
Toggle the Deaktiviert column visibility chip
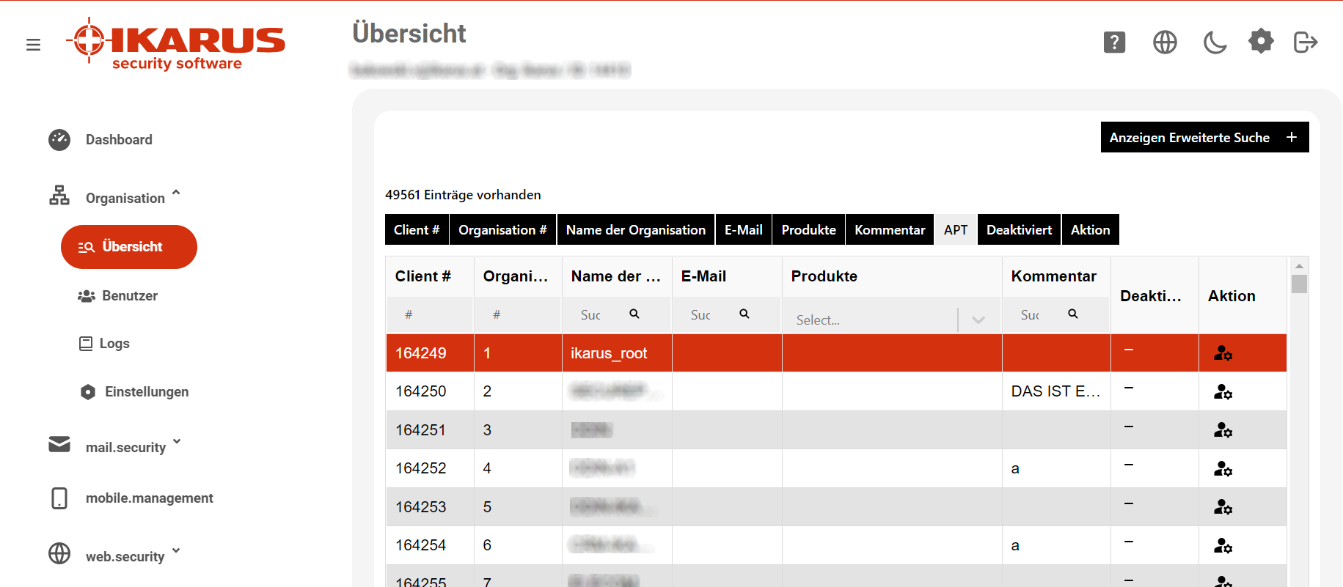click(x=1019, y=230)
